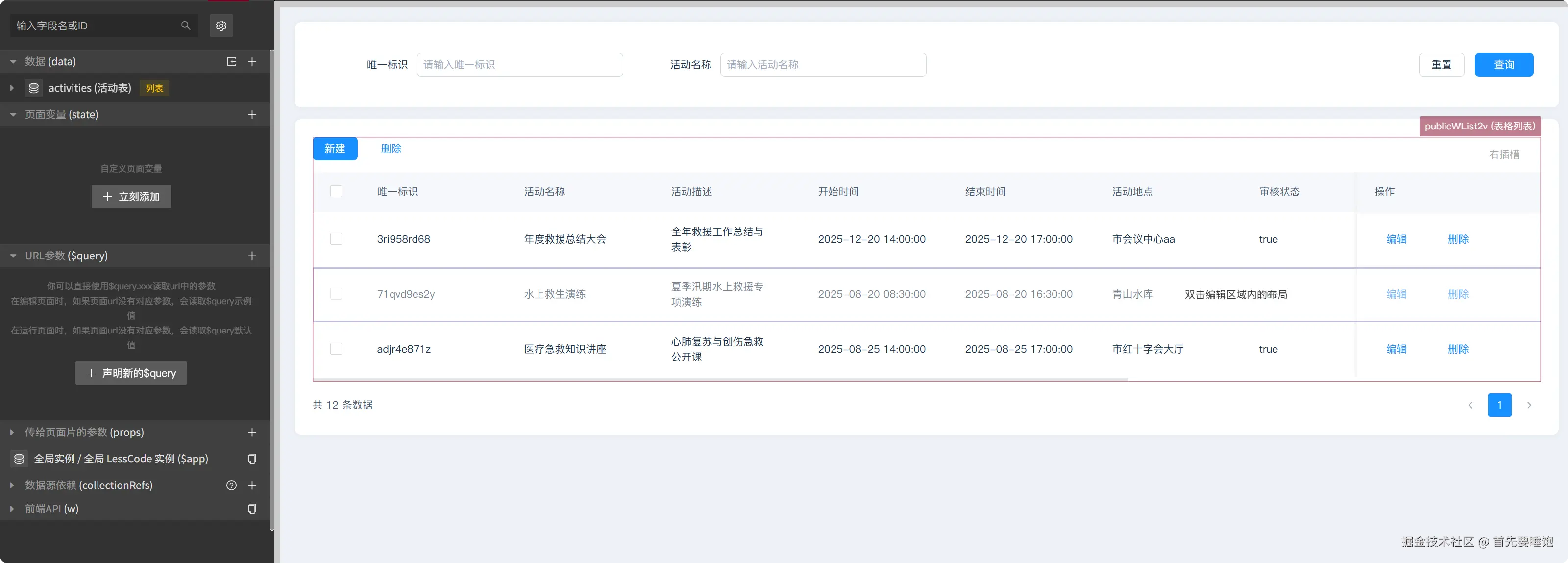Expand 传给页面片的参数 (props) section

(x=12, y=433)
